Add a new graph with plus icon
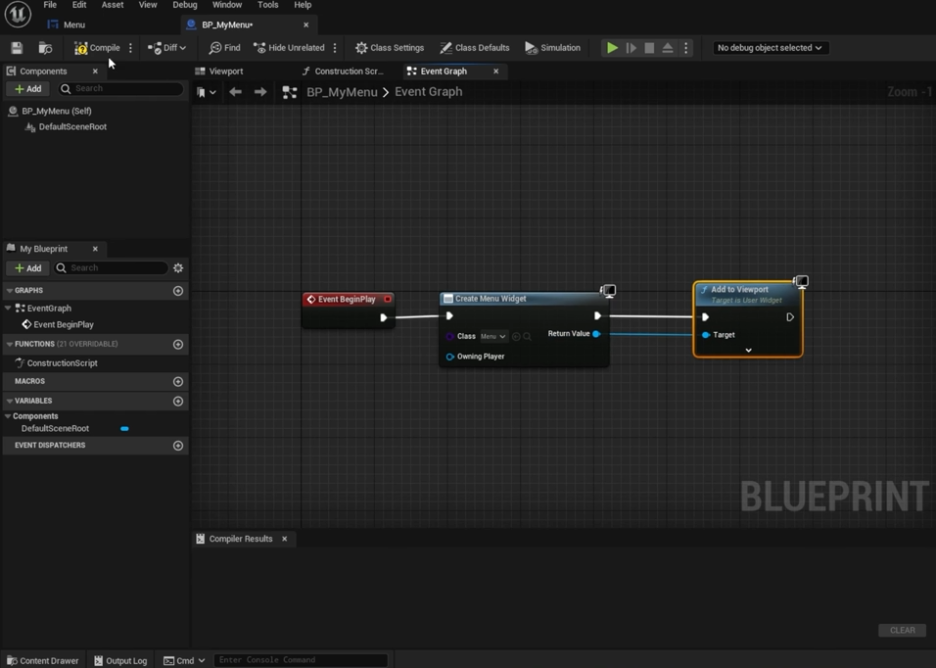 coord(178,291)
